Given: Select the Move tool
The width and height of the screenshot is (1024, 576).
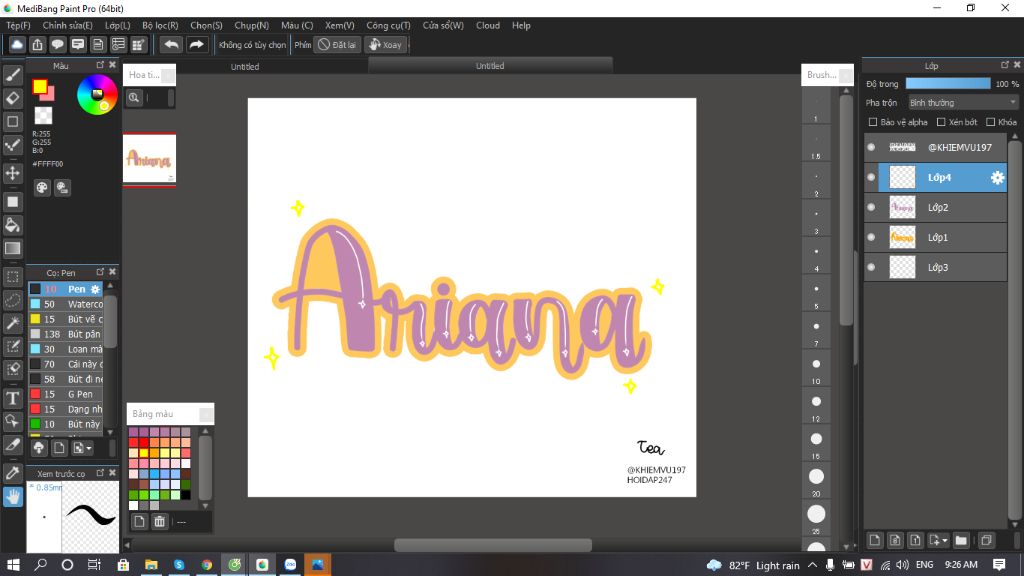Looking at the screenshot, I should point(12,173).
